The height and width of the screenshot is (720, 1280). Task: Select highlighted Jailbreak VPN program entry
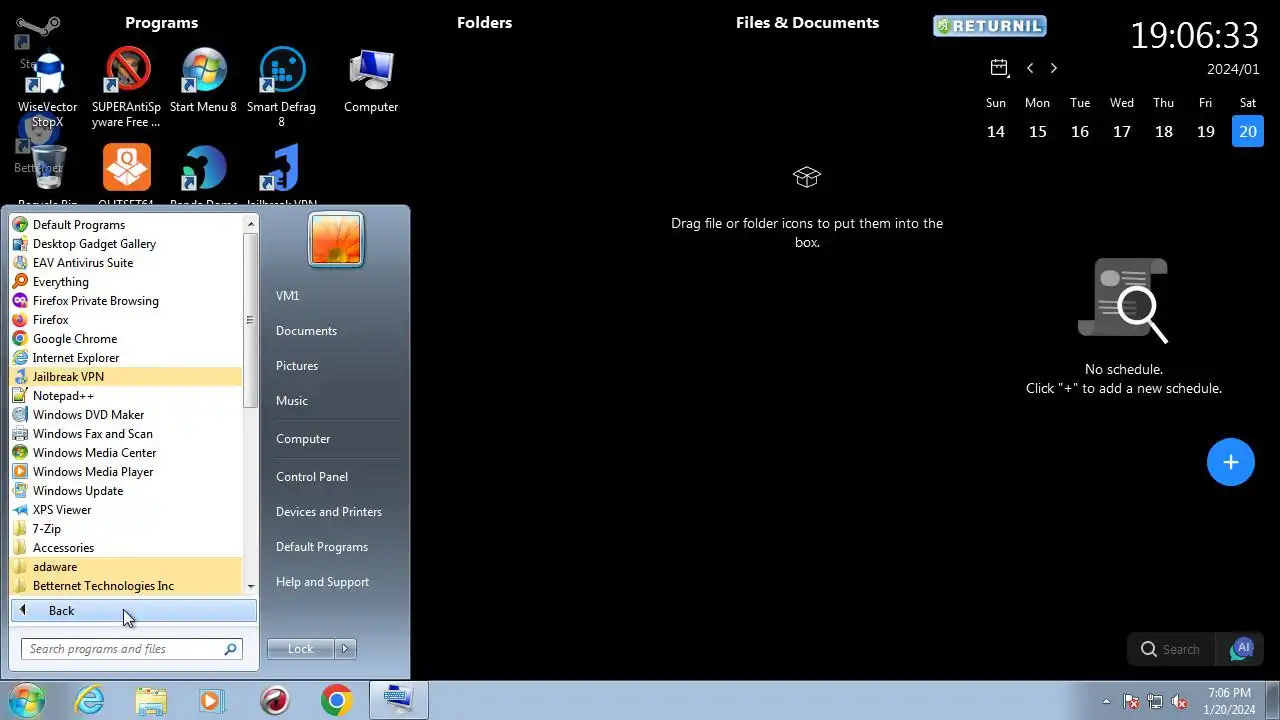coord(127,377)
